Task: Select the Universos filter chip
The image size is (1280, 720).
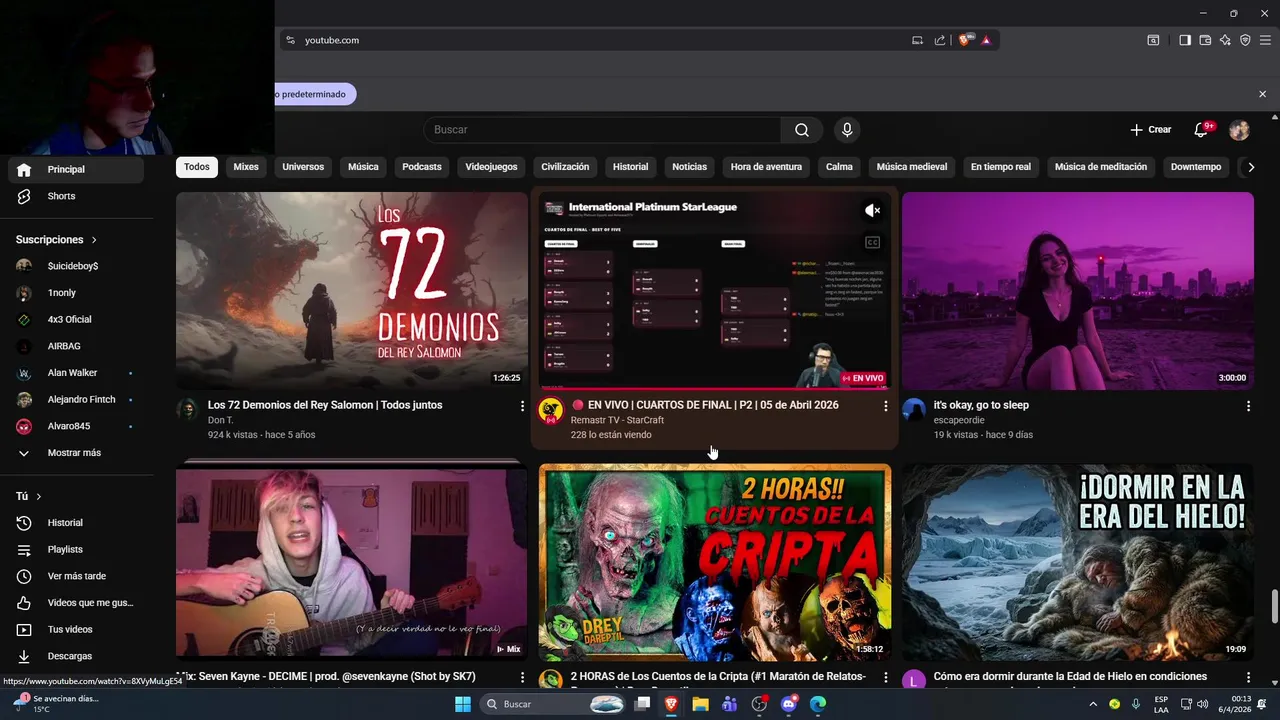Action: tap(303, 167)
